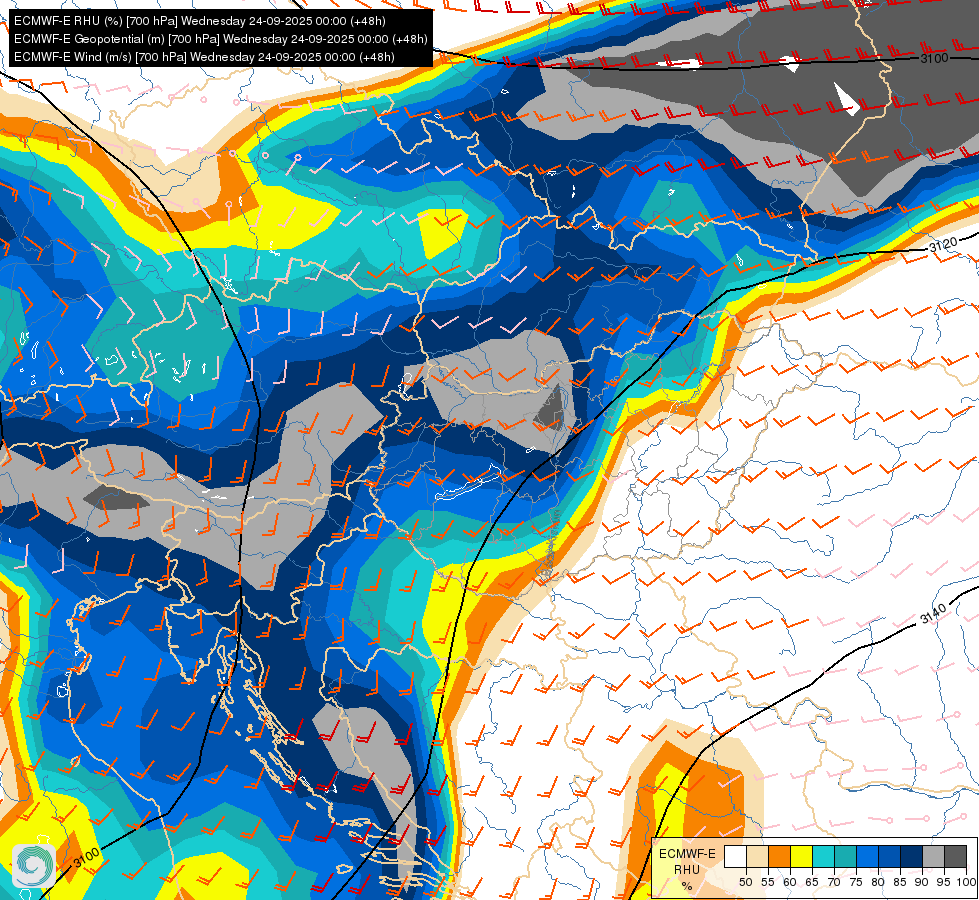
Task: Click the 3120 geopotential contour label
Action: 943,245
